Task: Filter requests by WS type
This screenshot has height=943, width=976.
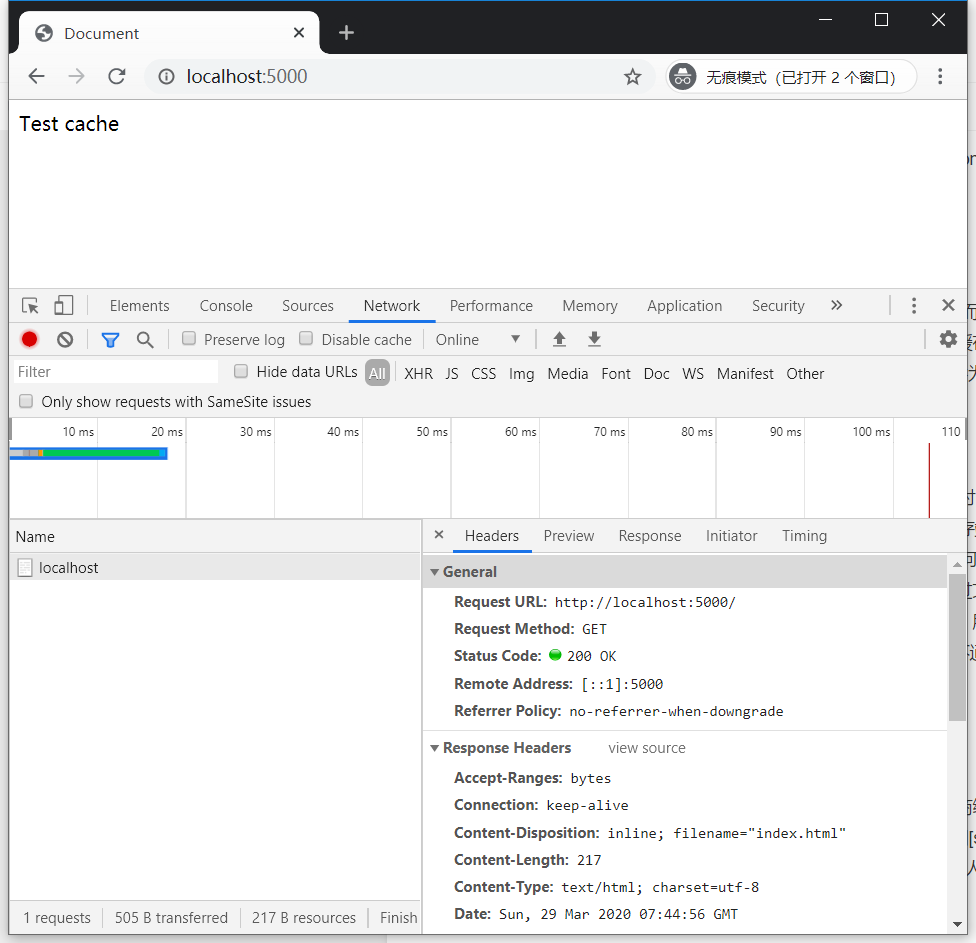Action: [x=693, y=373]
